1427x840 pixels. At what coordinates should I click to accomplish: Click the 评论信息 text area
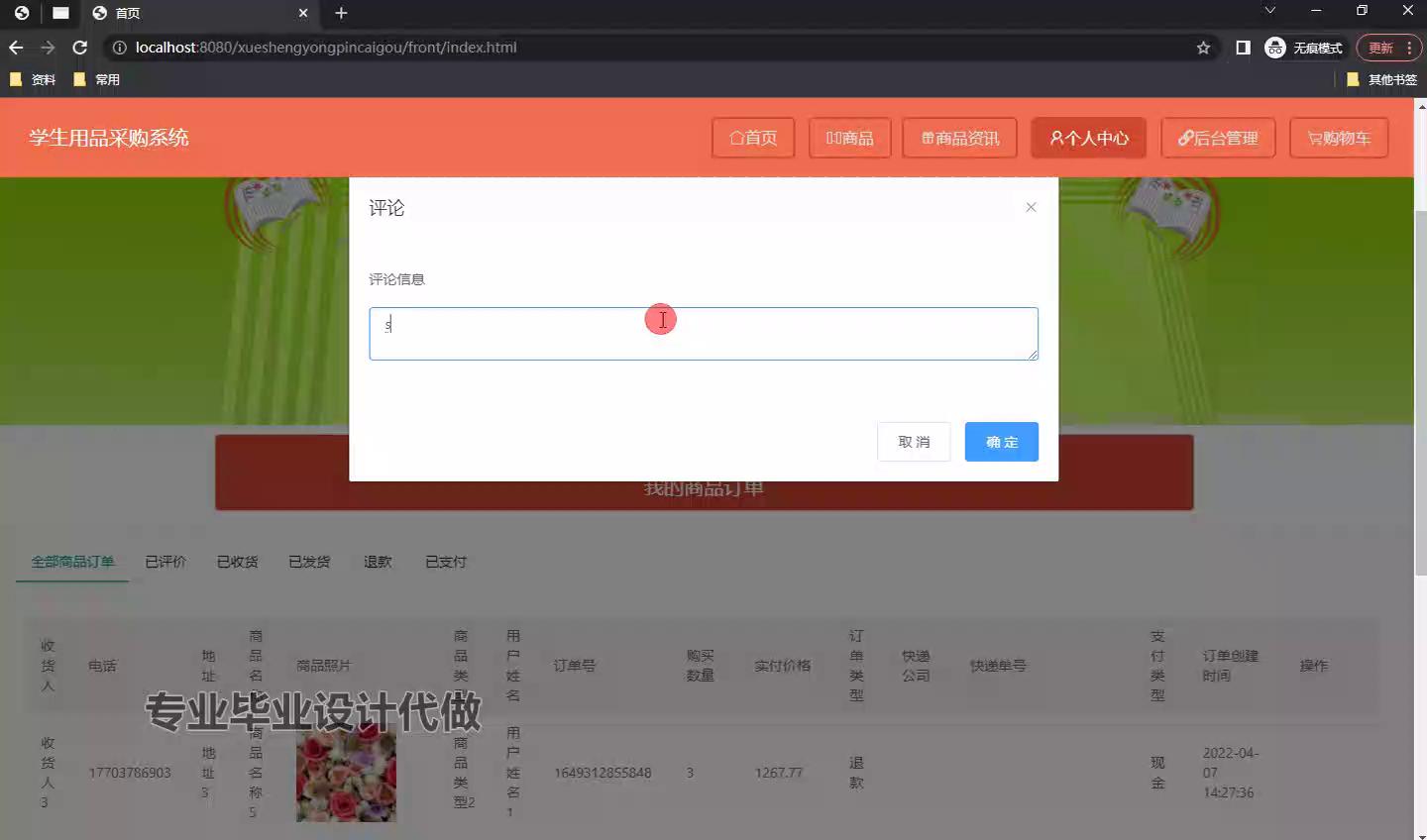pos(703,334)
